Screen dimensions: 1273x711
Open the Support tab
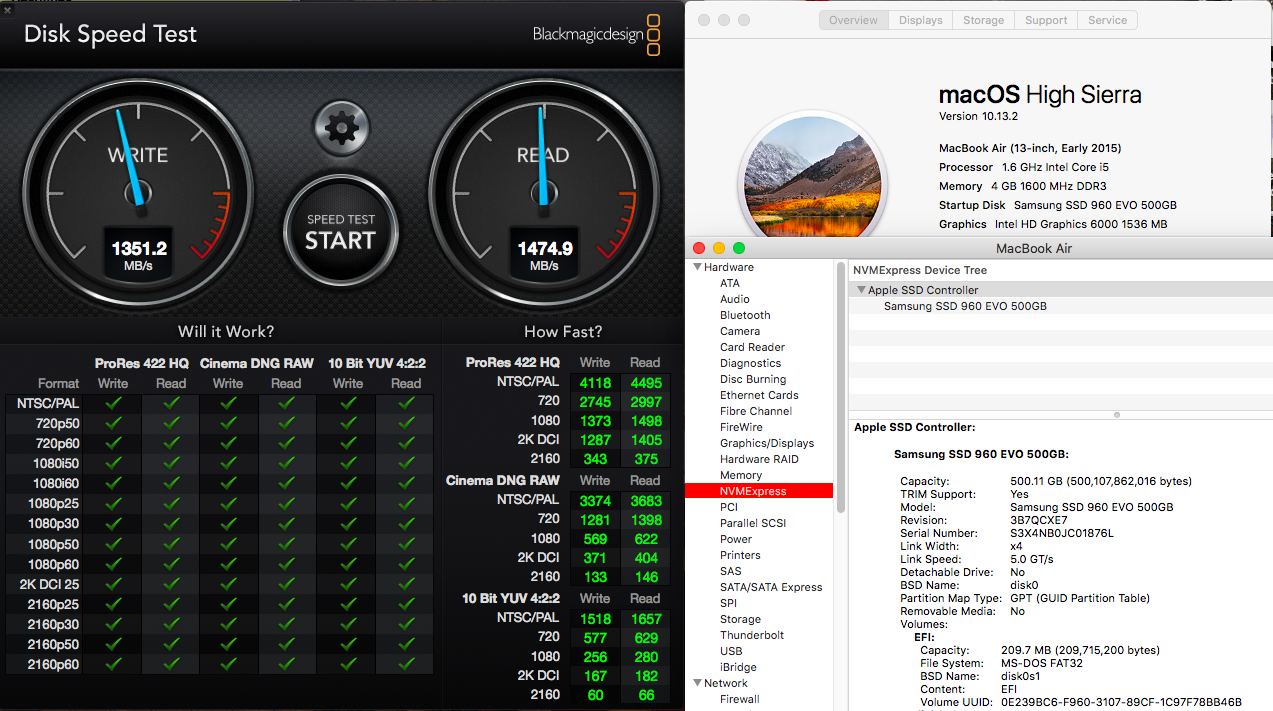1046,20
